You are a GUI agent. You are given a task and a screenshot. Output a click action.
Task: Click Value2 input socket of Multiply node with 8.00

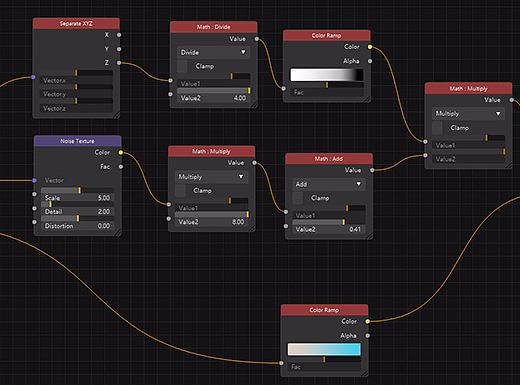(169, 219)
